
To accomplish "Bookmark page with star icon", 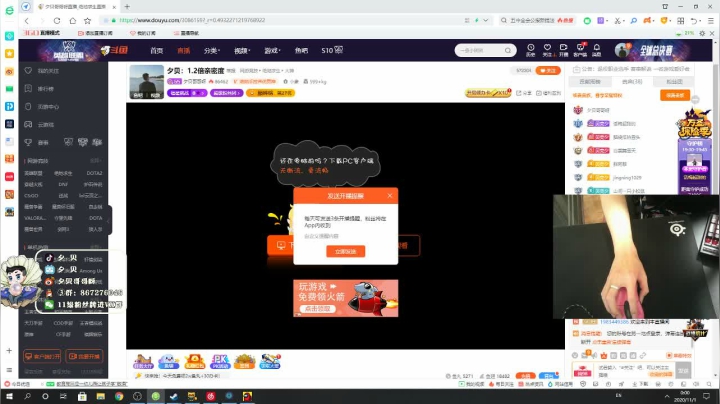I will pyautogui.click(x=88, y=21).
